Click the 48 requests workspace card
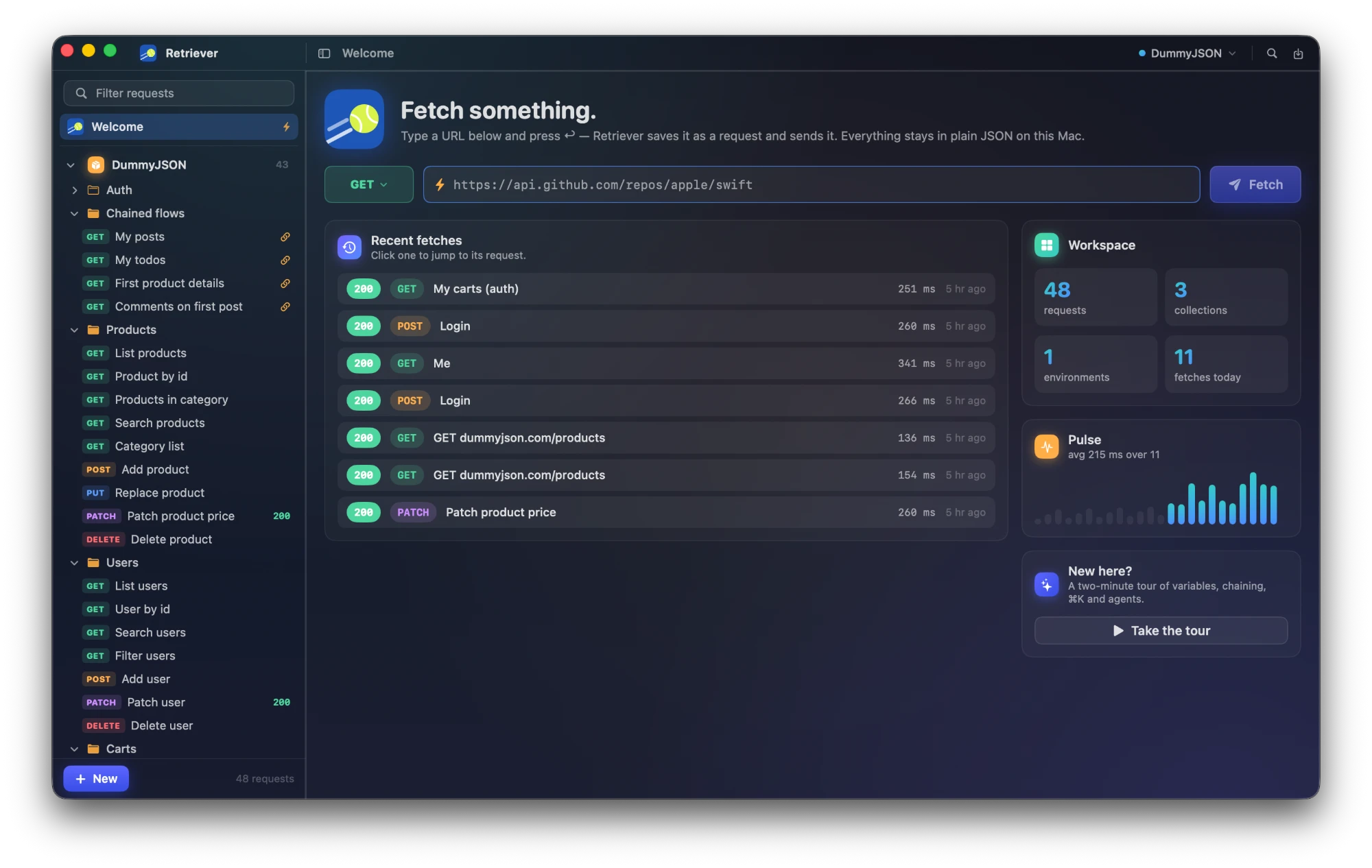1372x868 pixels. point(1096,297)
